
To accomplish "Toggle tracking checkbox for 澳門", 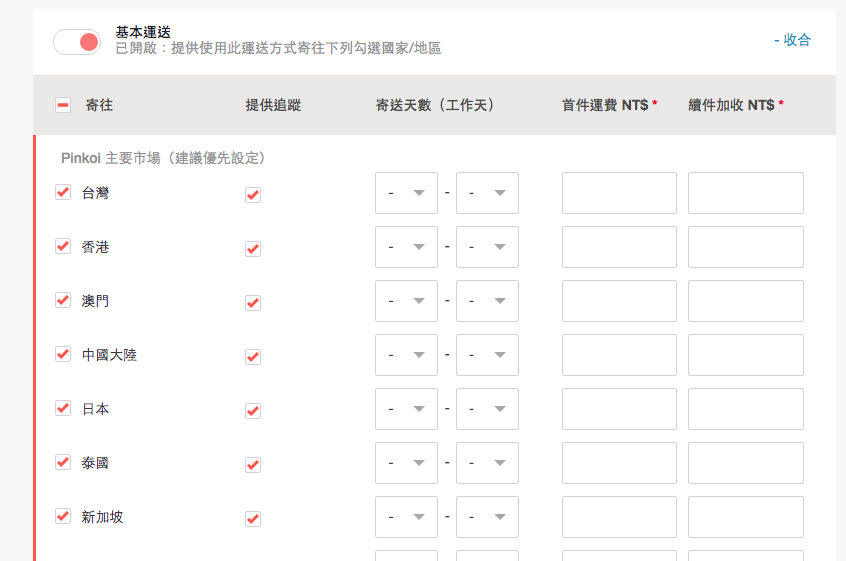I will click(253, 303).
